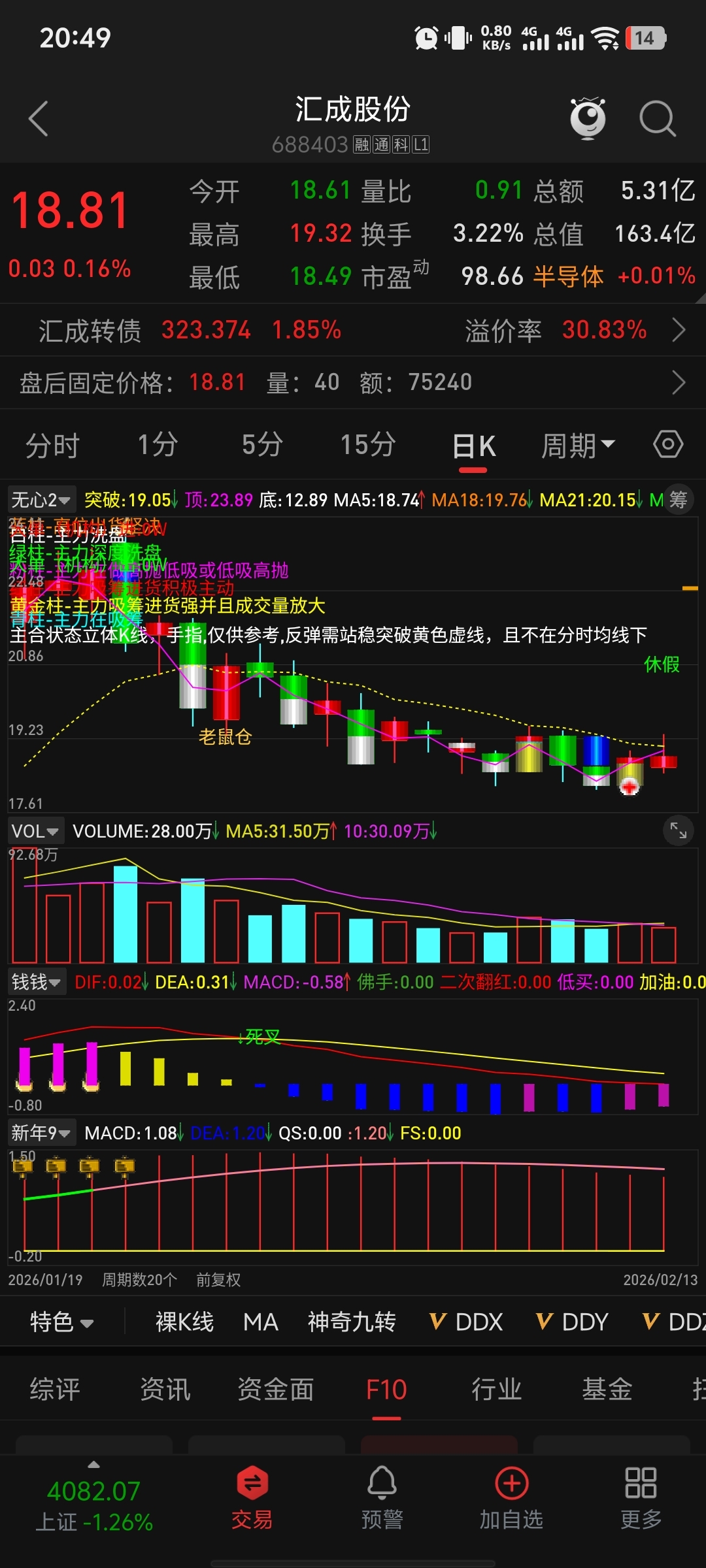The width and height of the screenshot is (706, 1568).
Task: Select the 日K daily candlestick tab
Action: pyautogui.click(x=474, y=447)
